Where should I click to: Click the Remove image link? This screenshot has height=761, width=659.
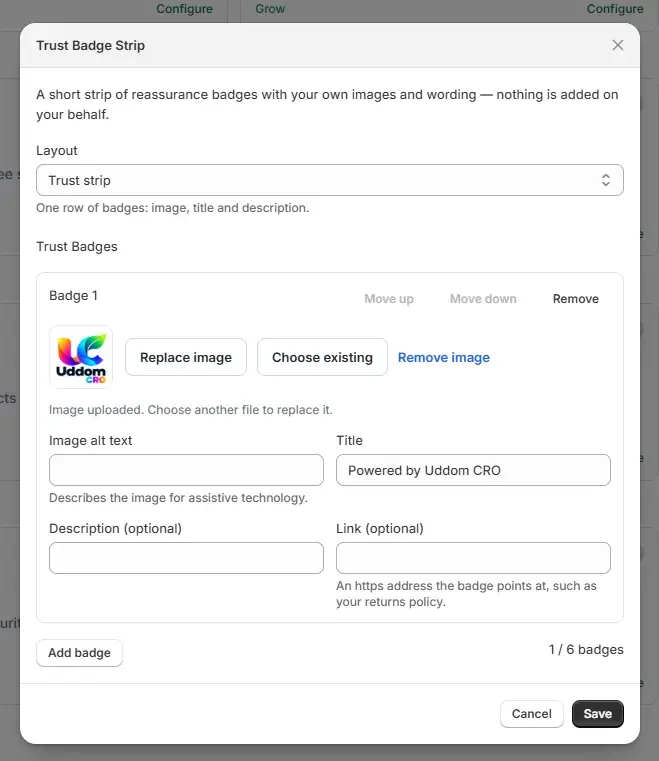tap(444, 358)
